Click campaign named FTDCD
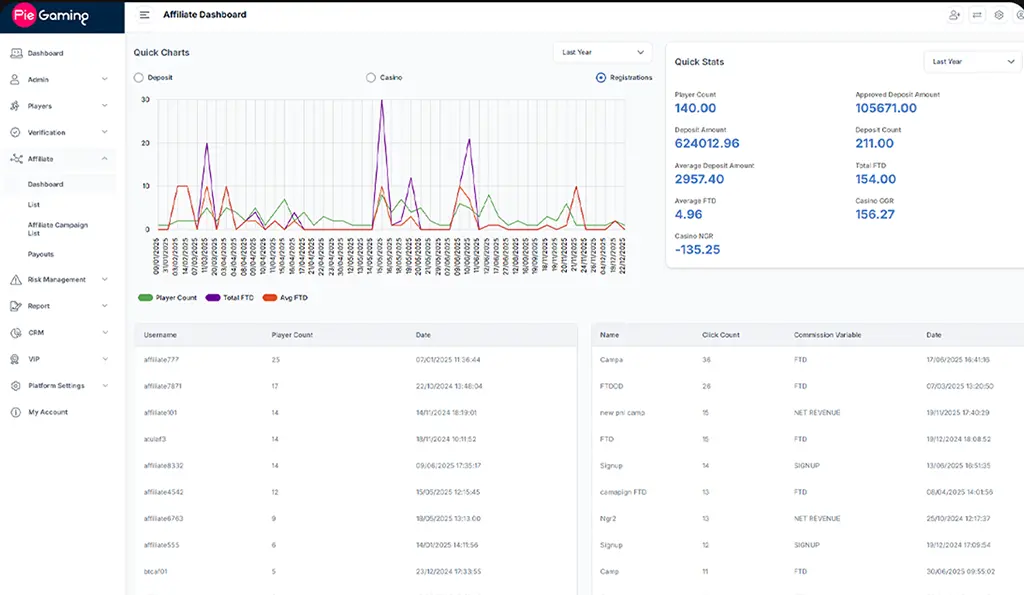The height and width of the screenshot is (595, 1024). (x=611, y=386)
